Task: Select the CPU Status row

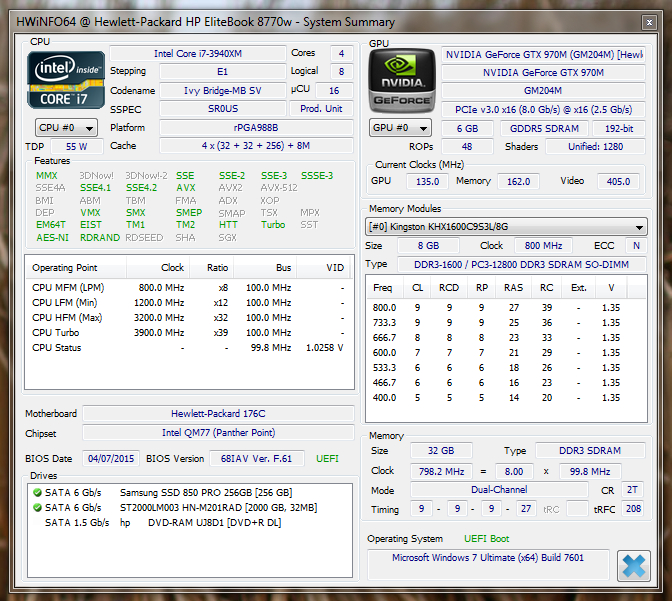Action: coord(189,348)
